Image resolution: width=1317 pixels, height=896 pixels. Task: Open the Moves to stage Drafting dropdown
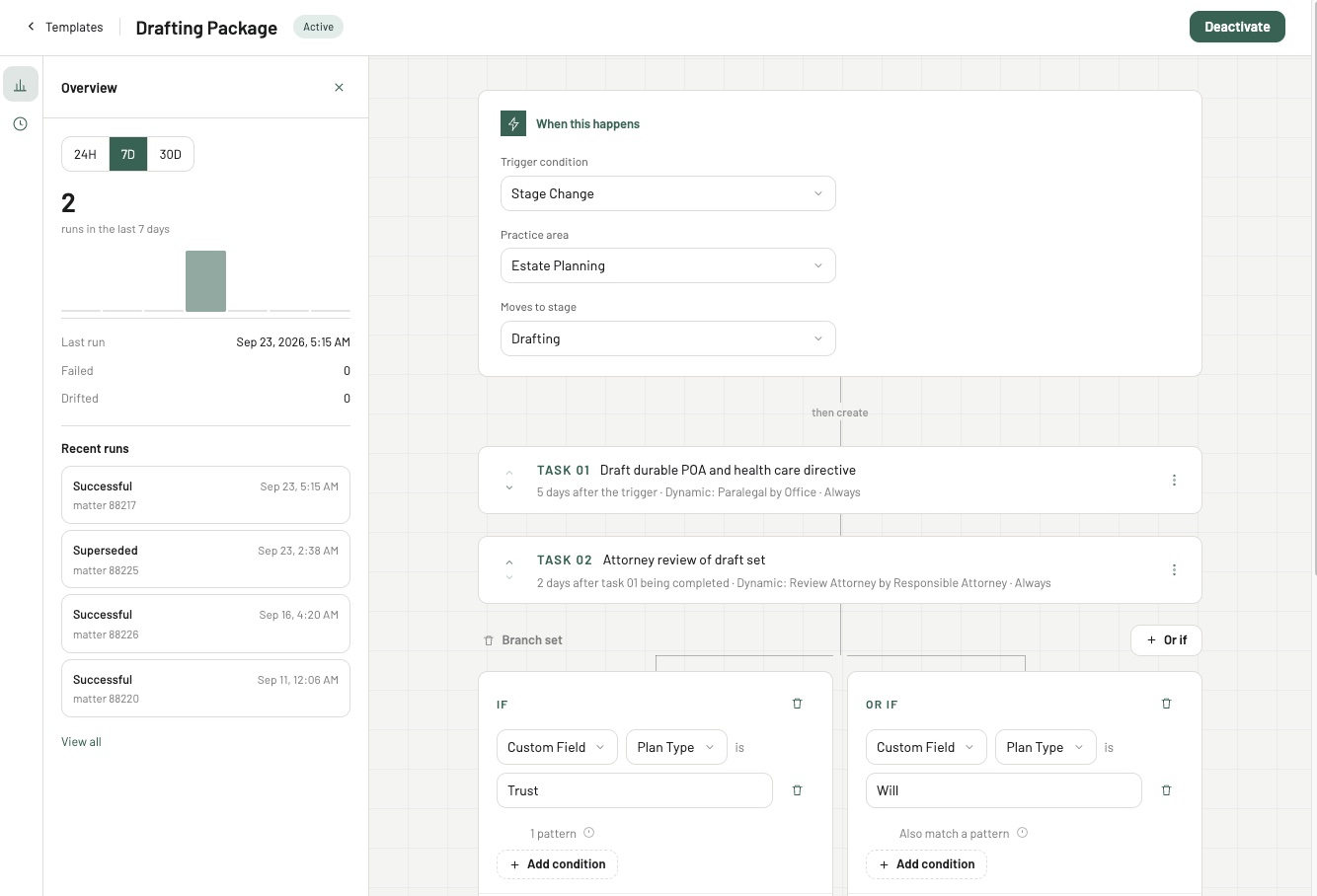coord(667,338)
